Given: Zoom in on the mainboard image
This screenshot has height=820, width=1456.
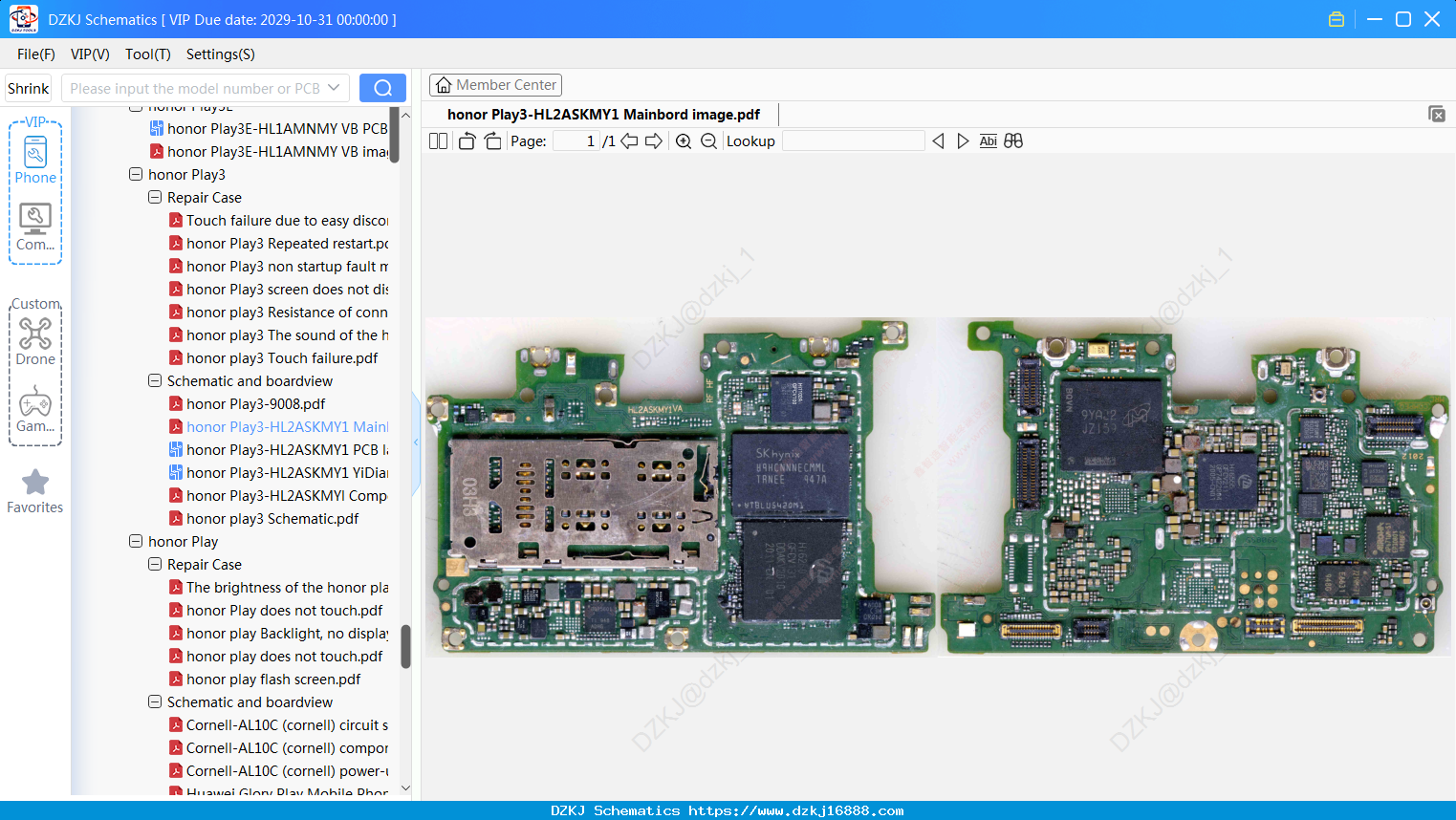Looking at the screenshot, I should (x=684, y=141).
